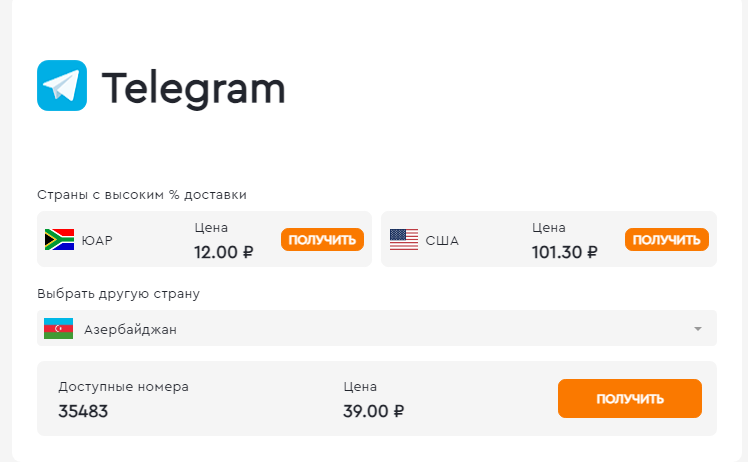Image resolution: width=748 pixels, height=462 pixels.
Task: Select the США country label
Action: pyautogui.click(x=442, y=241)
